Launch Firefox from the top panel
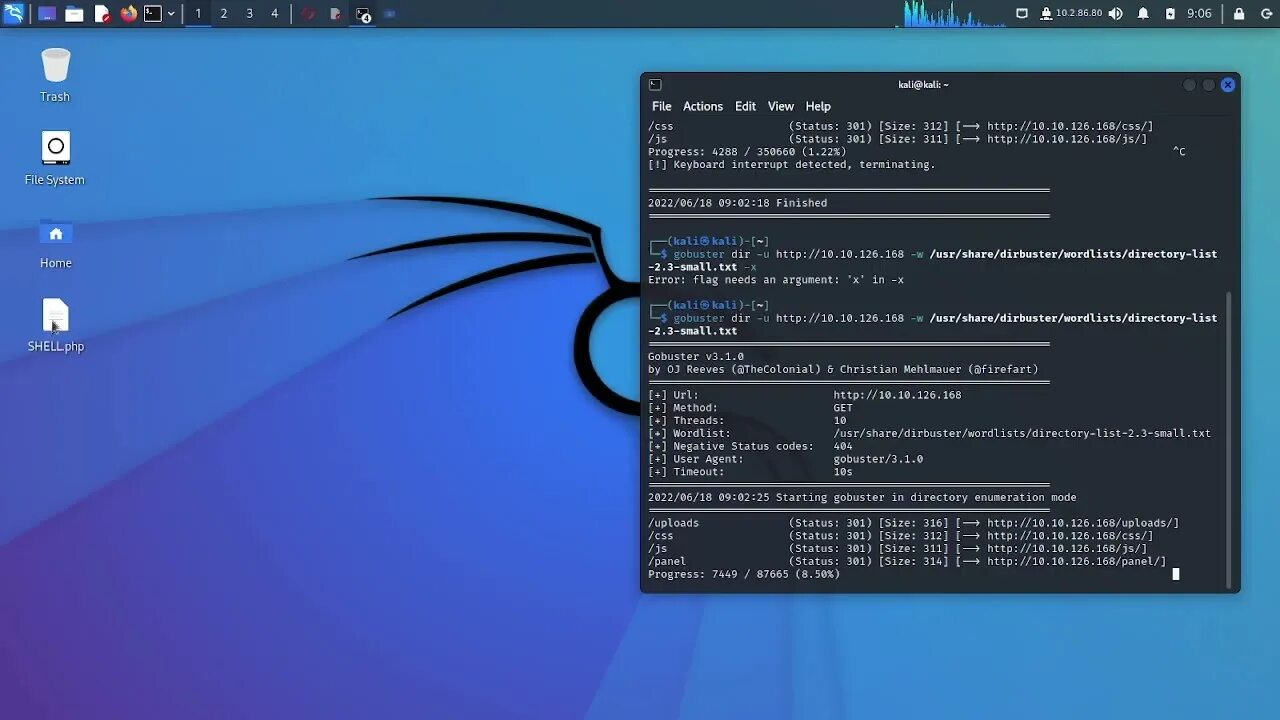Image resolution: width=1280 pixels, height=720 pixels. pos(128,14)
